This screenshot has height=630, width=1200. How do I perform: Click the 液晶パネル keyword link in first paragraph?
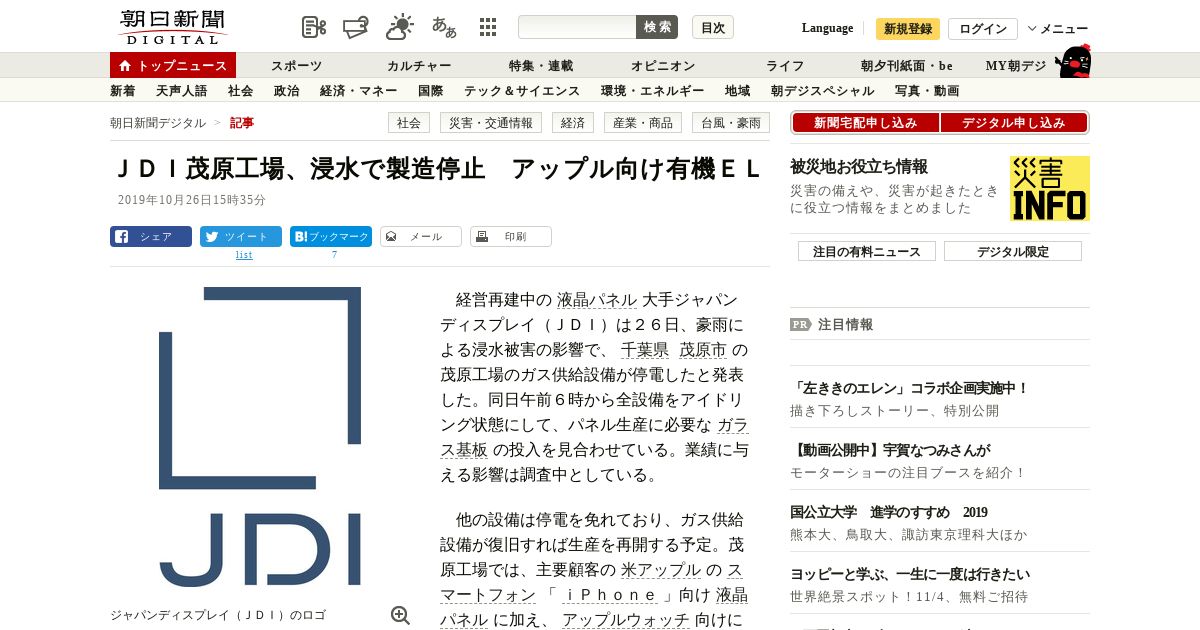click(597, 300)
